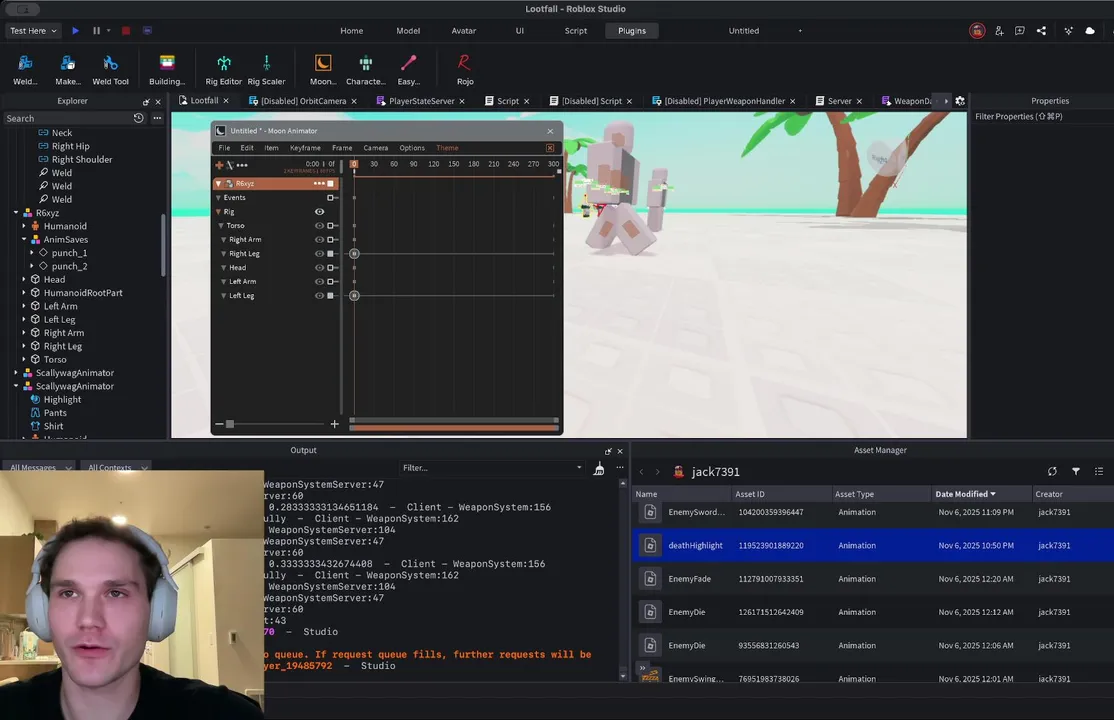
Task: Pause the running playtest
Action: click(97, 31)
